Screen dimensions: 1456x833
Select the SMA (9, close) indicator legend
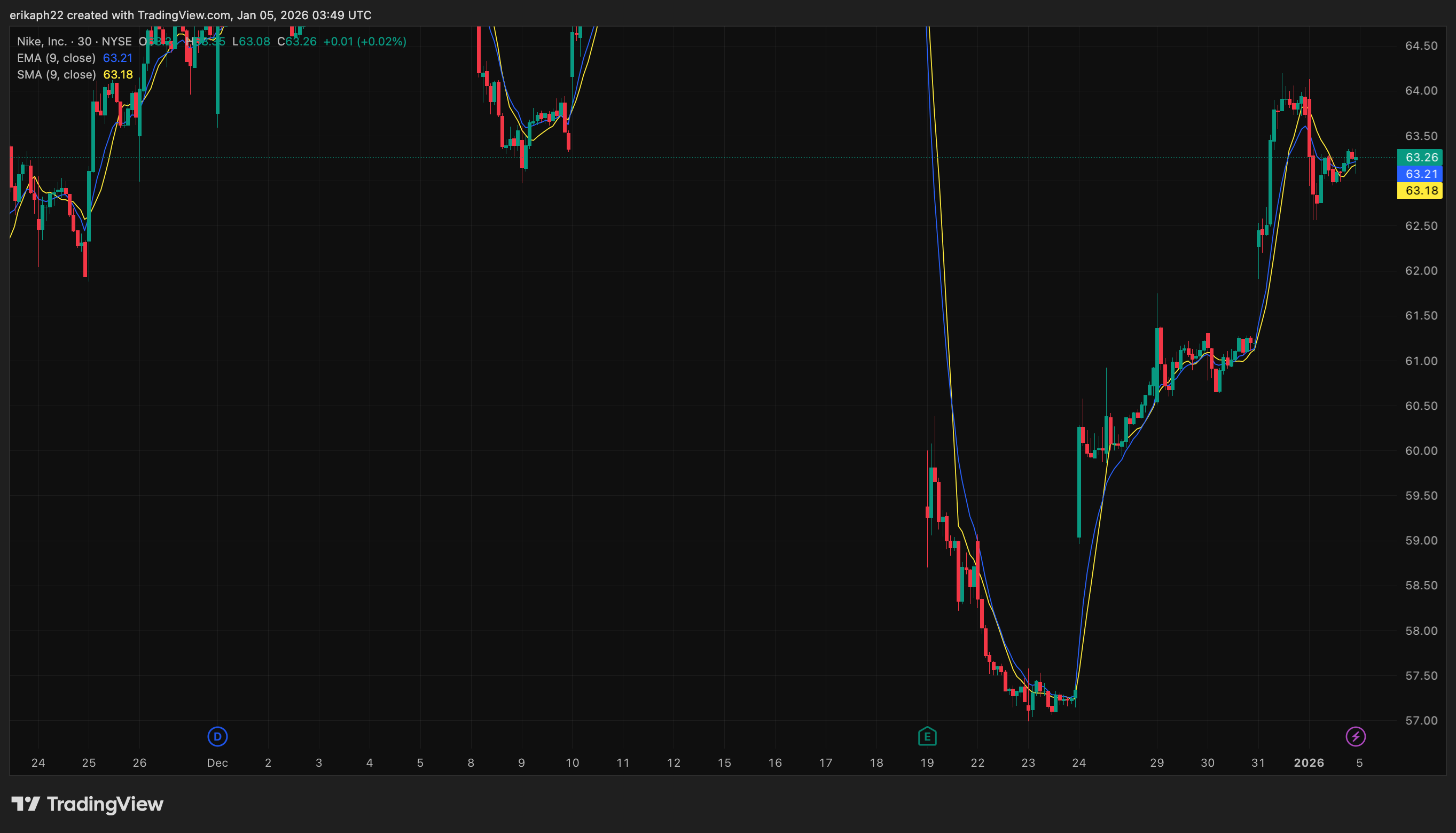click(56, 74)
